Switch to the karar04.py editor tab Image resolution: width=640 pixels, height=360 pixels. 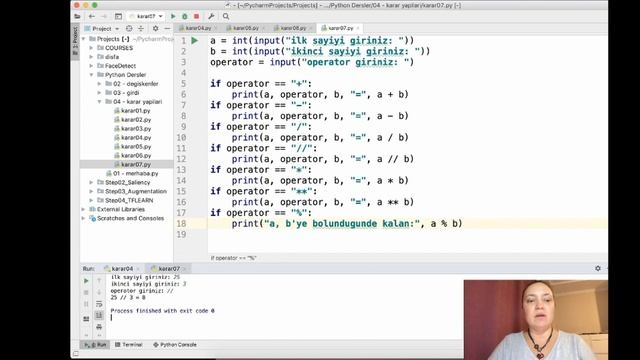pos(198,28)
